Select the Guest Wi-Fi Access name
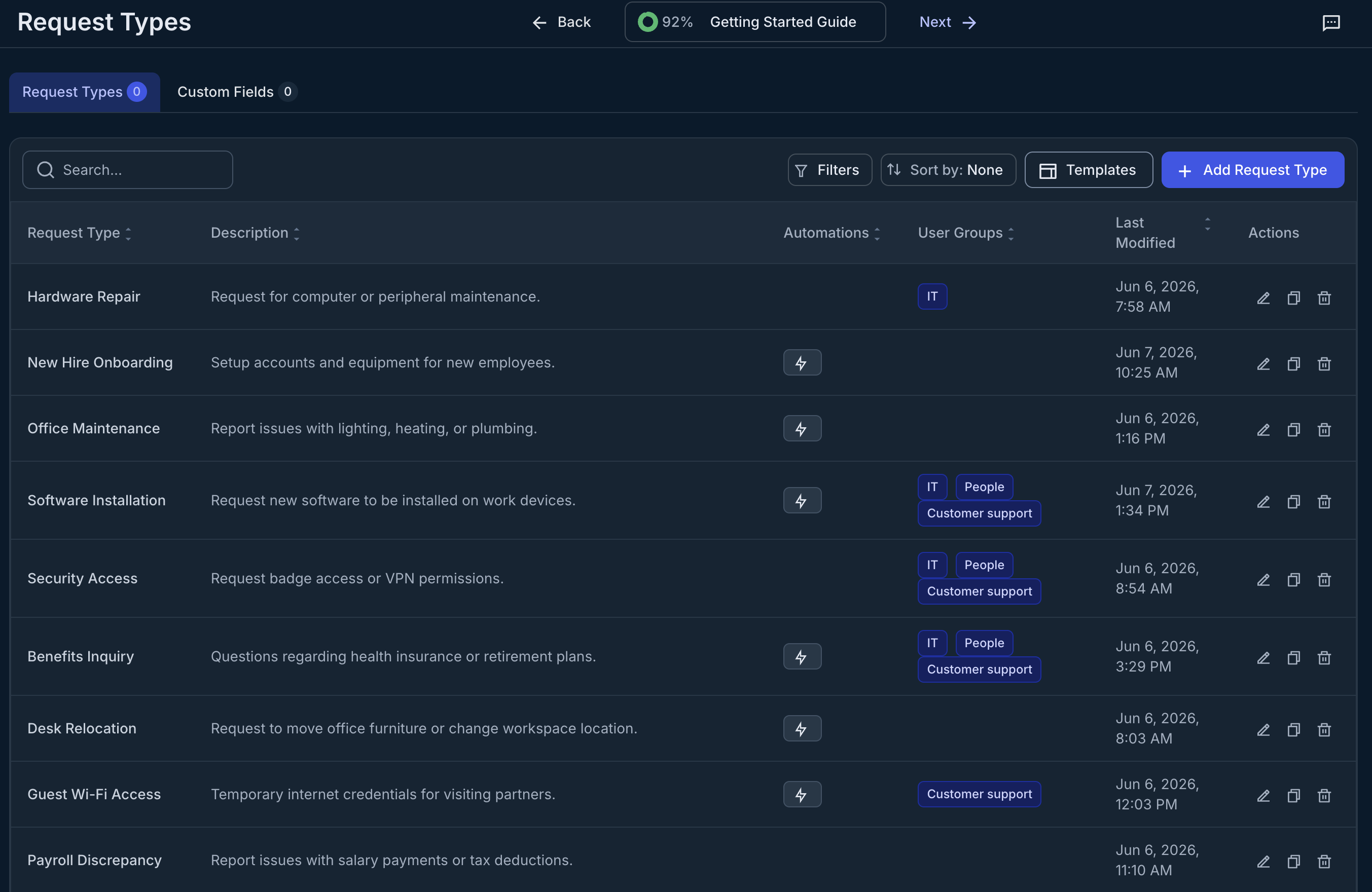 click(x=94, y=794)
